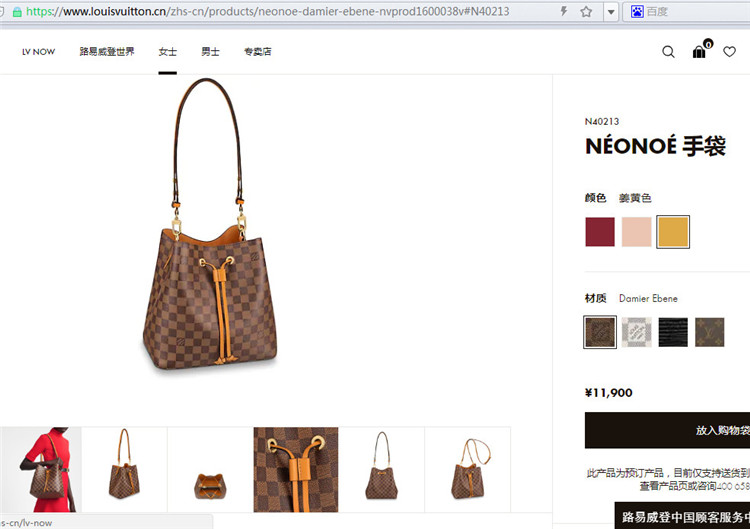Click the wishlist heart icon
The height and width of the screenshot is (529, 750).
coord(729,52)
